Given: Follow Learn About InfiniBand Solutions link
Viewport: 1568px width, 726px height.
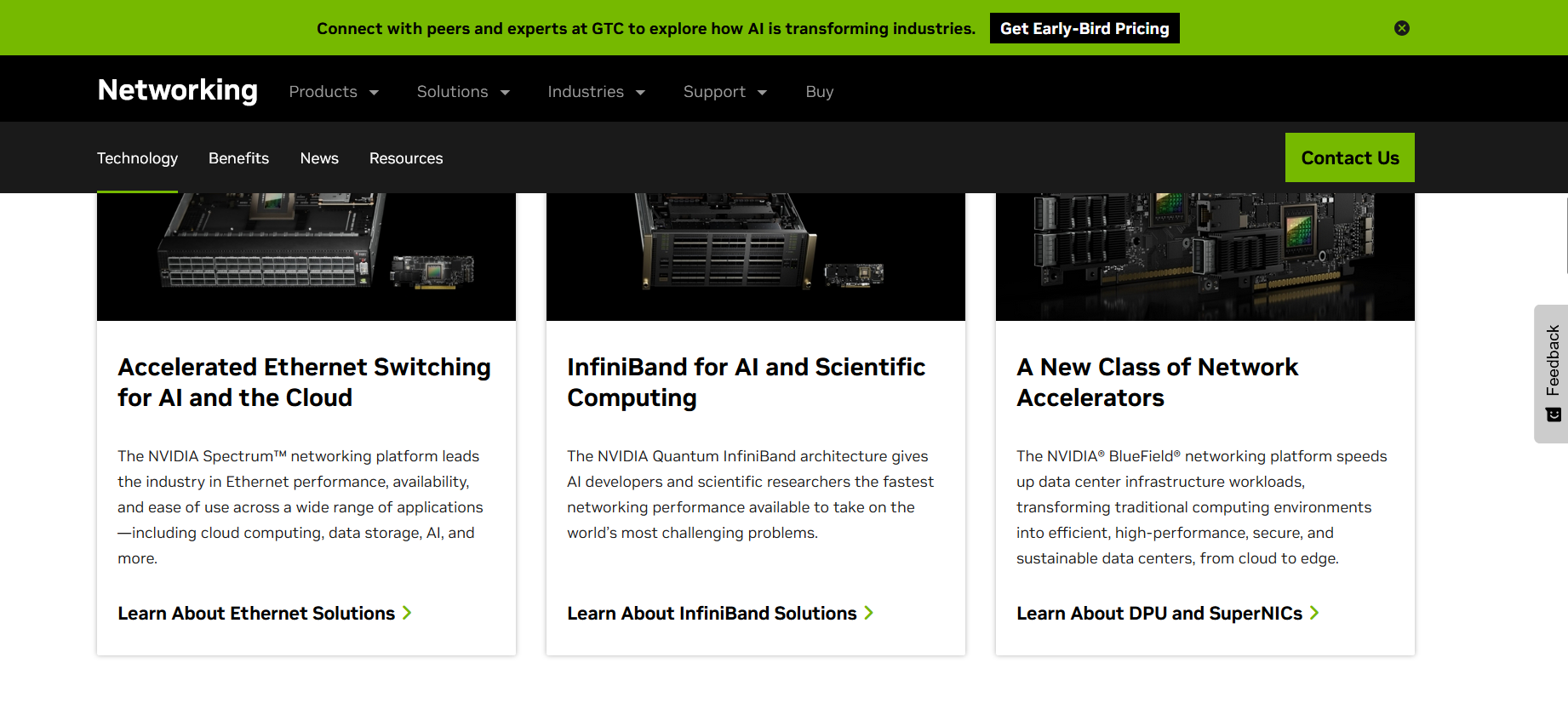Looking at the screenshot, I should [720, 613].
